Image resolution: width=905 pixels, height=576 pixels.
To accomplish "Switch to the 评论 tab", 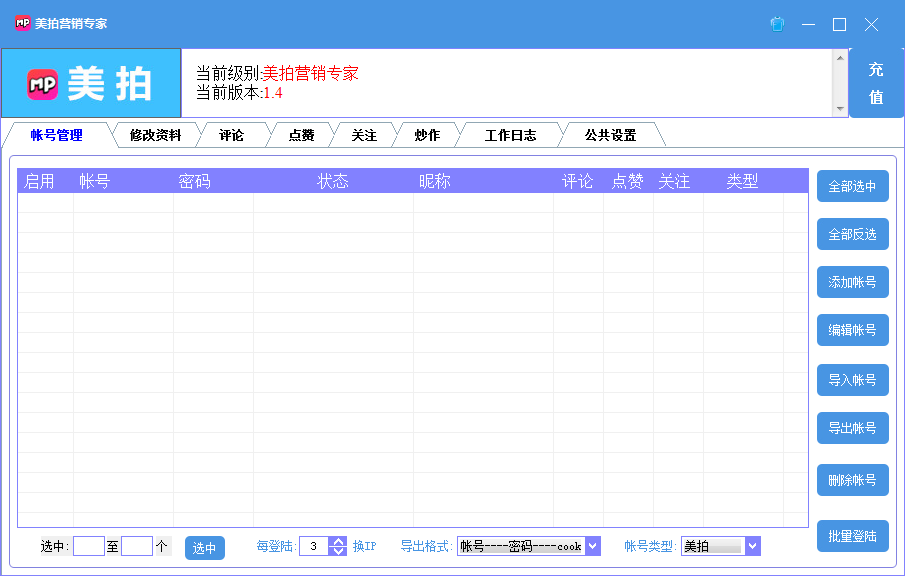I will pyautogui.click(x=231, y=135).
